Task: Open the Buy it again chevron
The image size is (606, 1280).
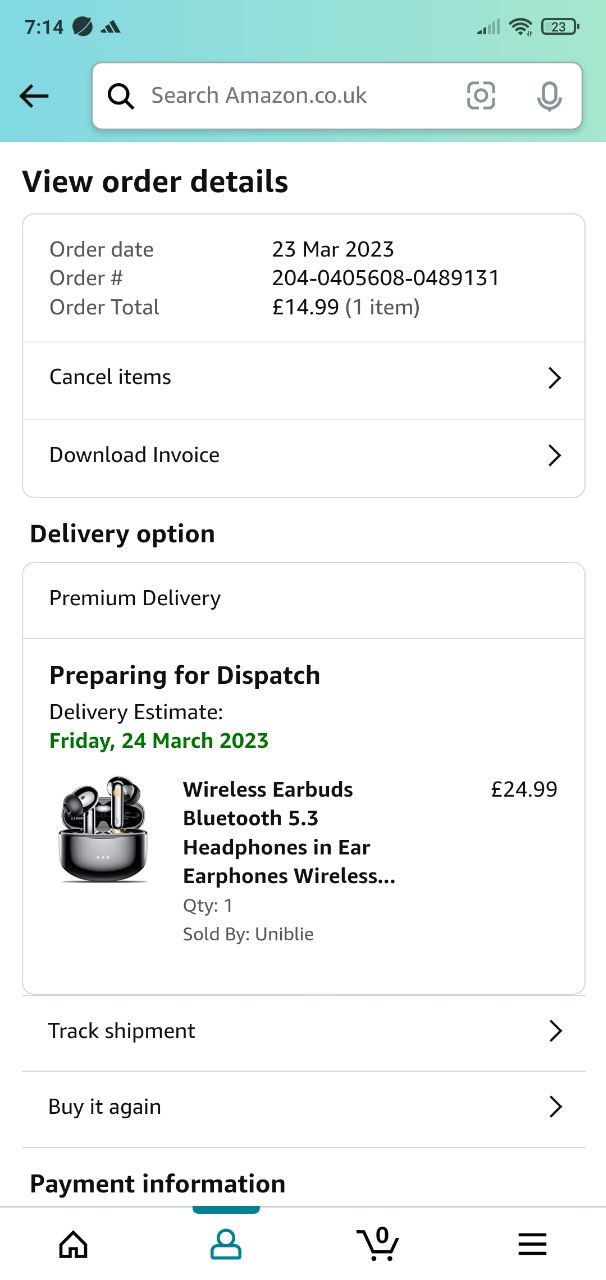Action: coord(556,1107)
